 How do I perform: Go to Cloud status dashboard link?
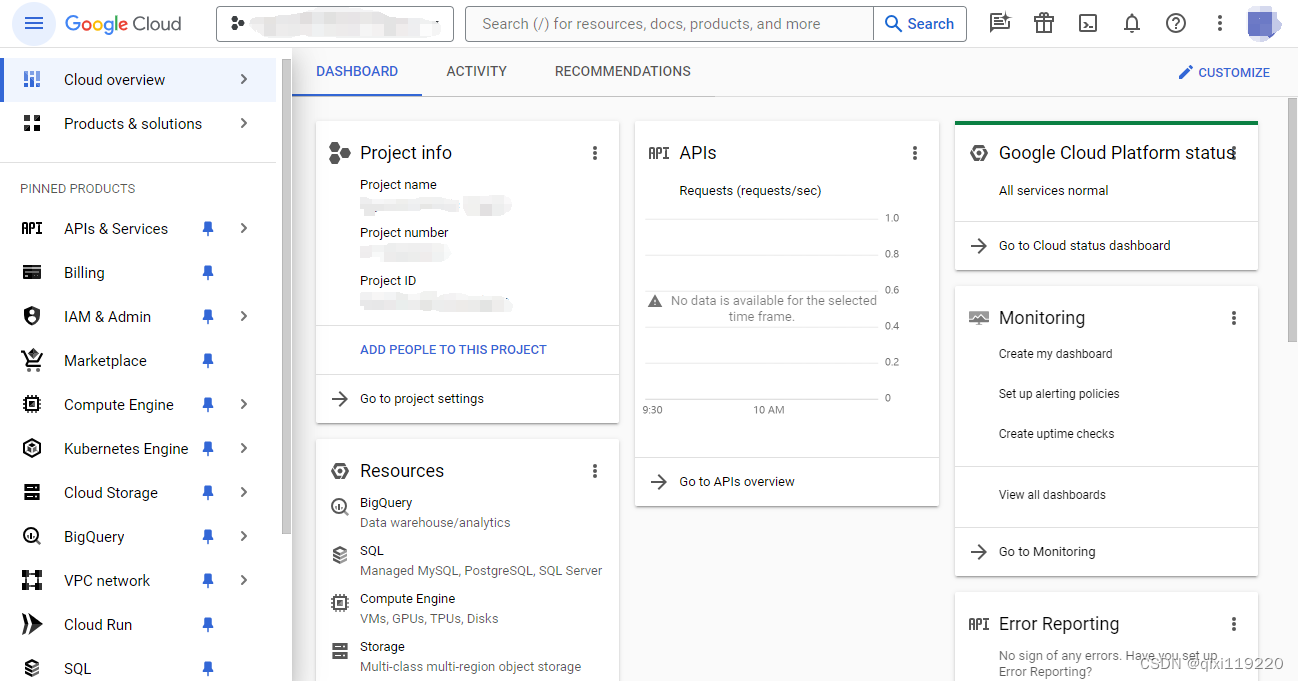[x=1084, y=246]
